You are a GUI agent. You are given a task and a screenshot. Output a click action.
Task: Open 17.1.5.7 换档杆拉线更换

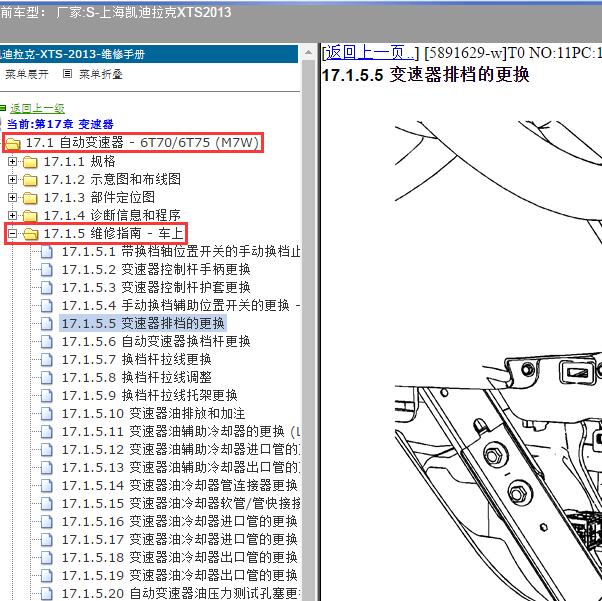137,359
